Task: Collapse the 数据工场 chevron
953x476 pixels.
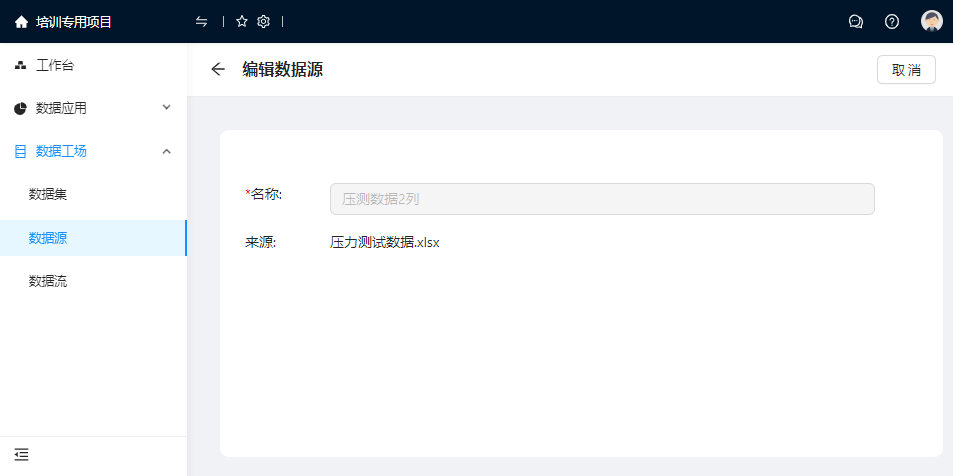Action: [x=167, y=151]
